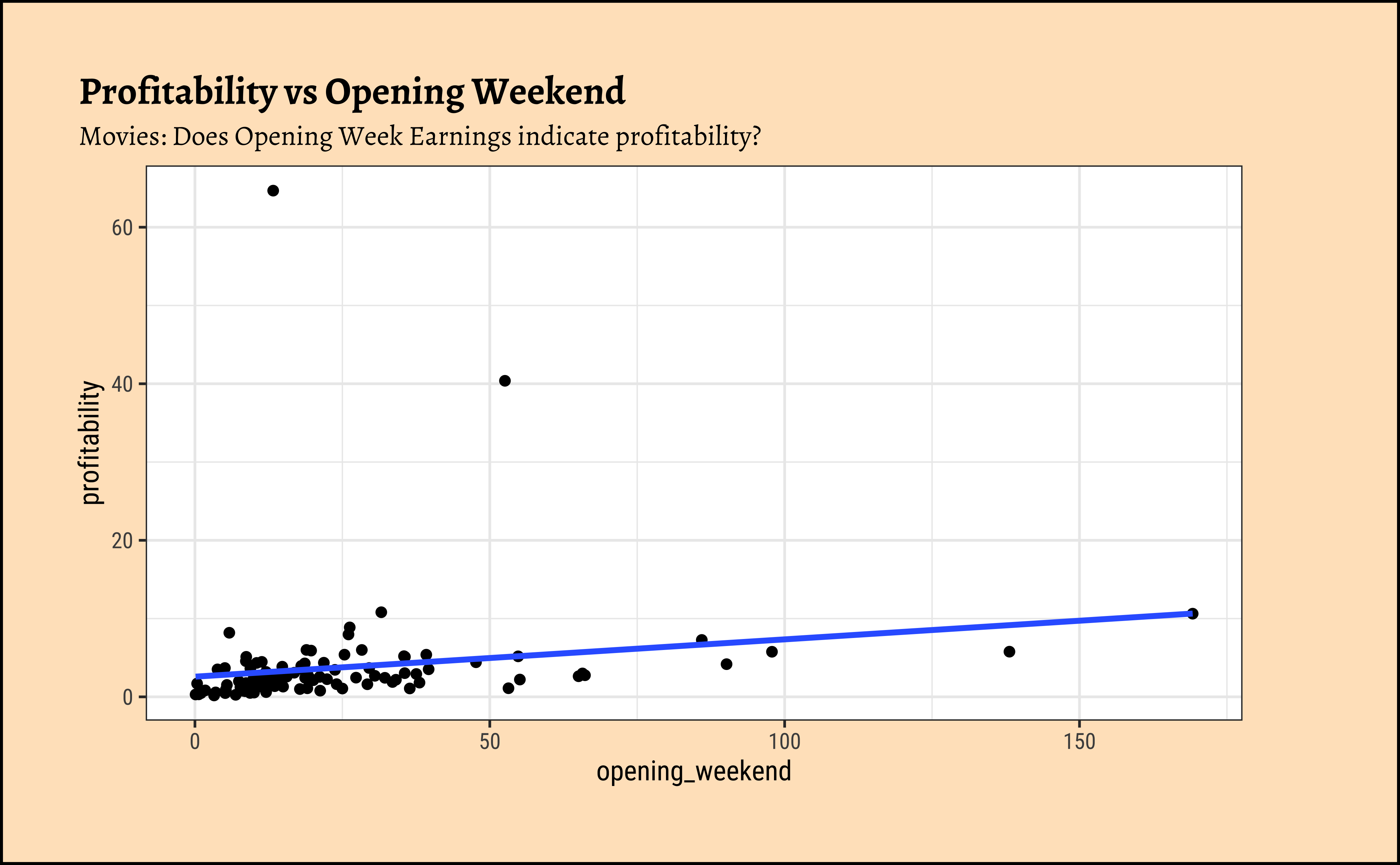1400x865 pixels.
Task: Click the 'Profitability vs Opening Weekend' title
Action: (x=352, y=92)
